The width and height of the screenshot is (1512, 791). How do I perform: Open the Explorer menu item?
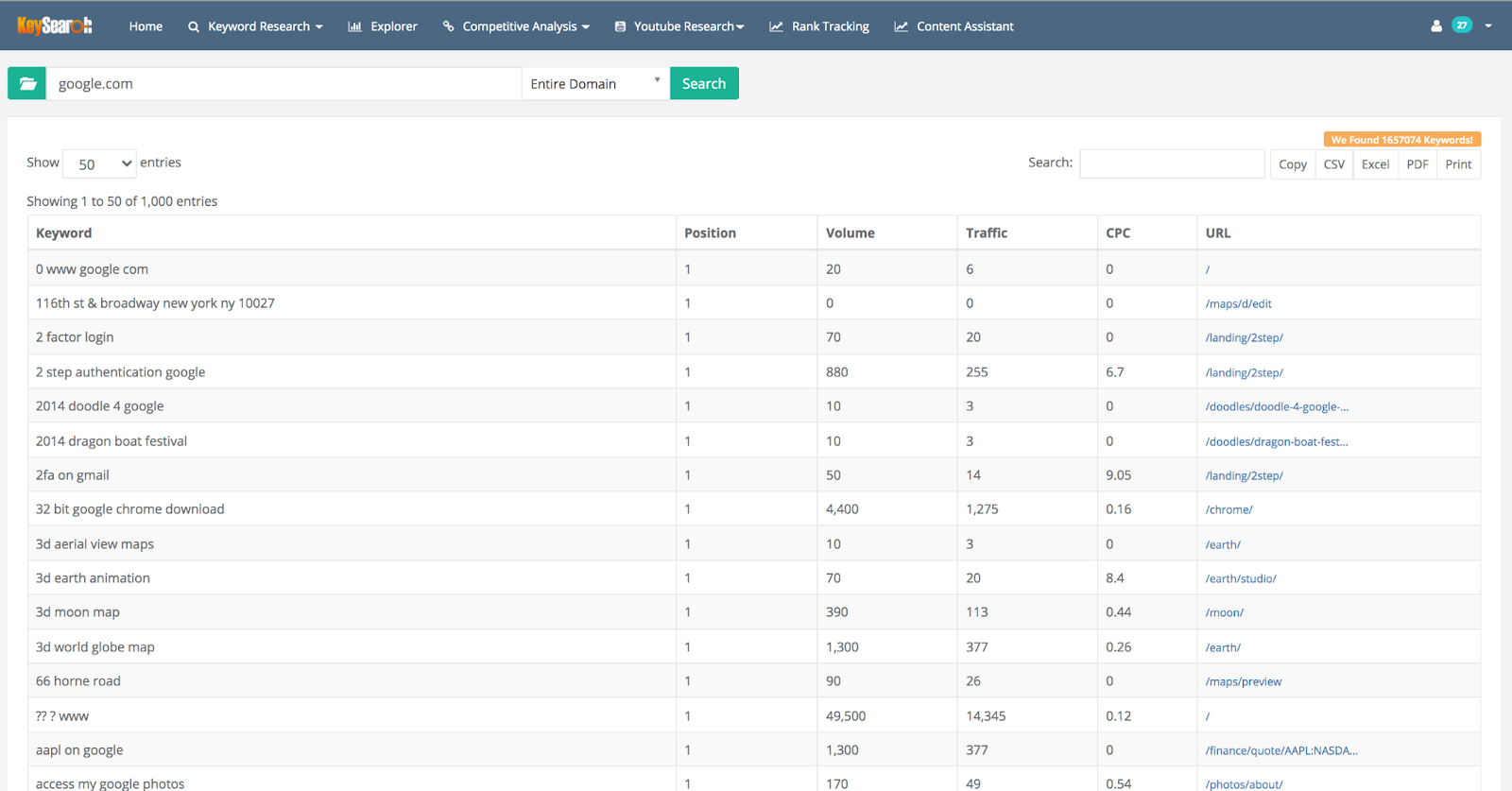(x=383, y=26)
